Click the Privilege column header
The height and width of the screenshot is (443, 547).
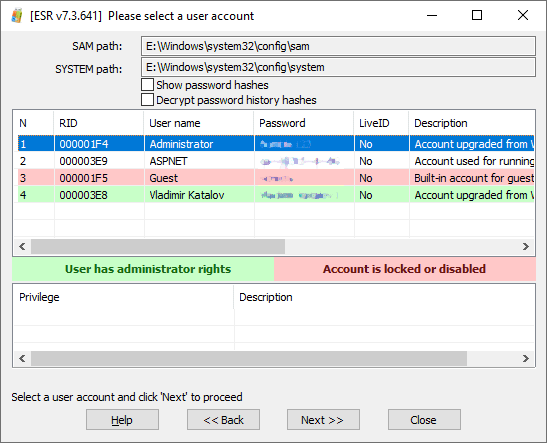click(123, 297)
